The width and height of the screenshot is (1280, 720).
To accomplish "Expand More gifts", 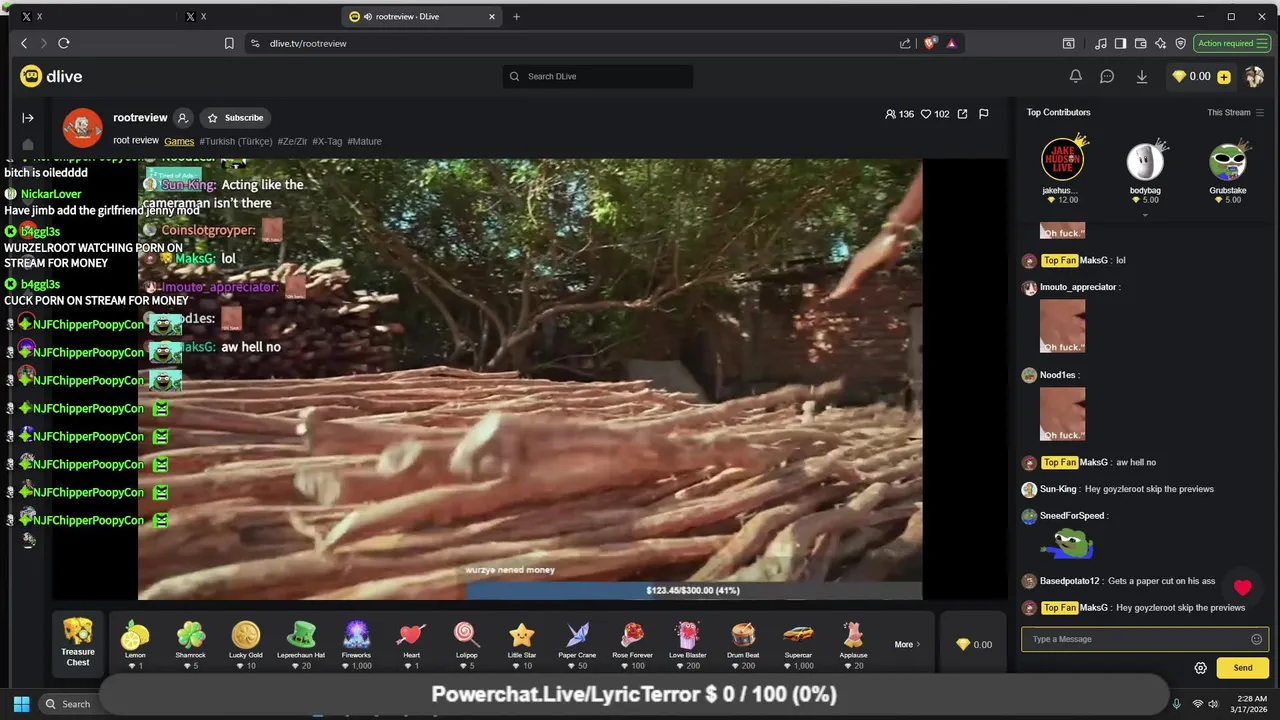I will [x=907, y=644].
